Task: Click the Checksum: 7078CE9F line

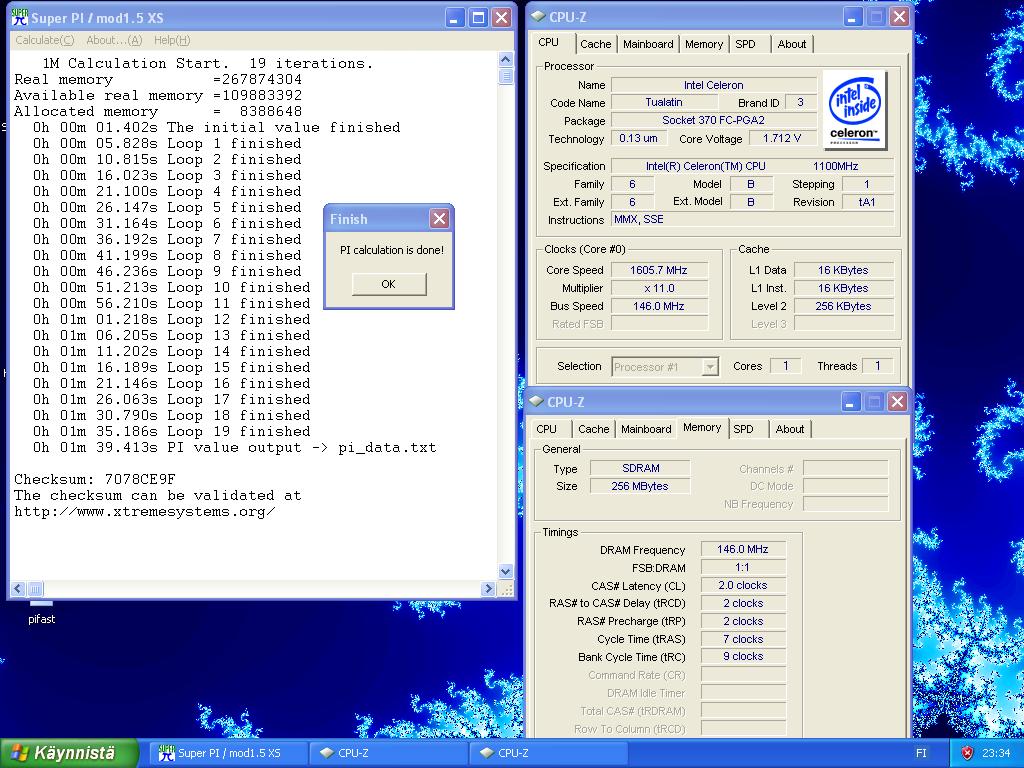Action: click(x=95, y=479)
